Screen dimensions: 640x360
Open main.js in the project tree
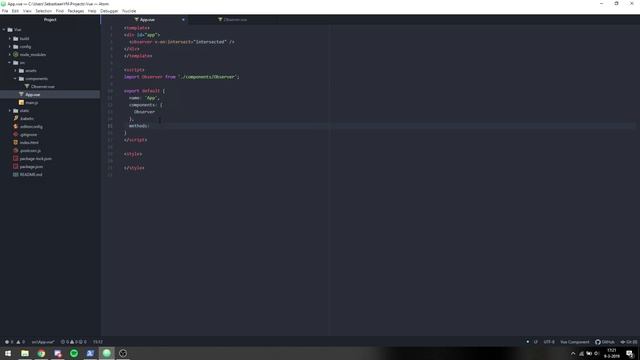[x=31, y=102]
